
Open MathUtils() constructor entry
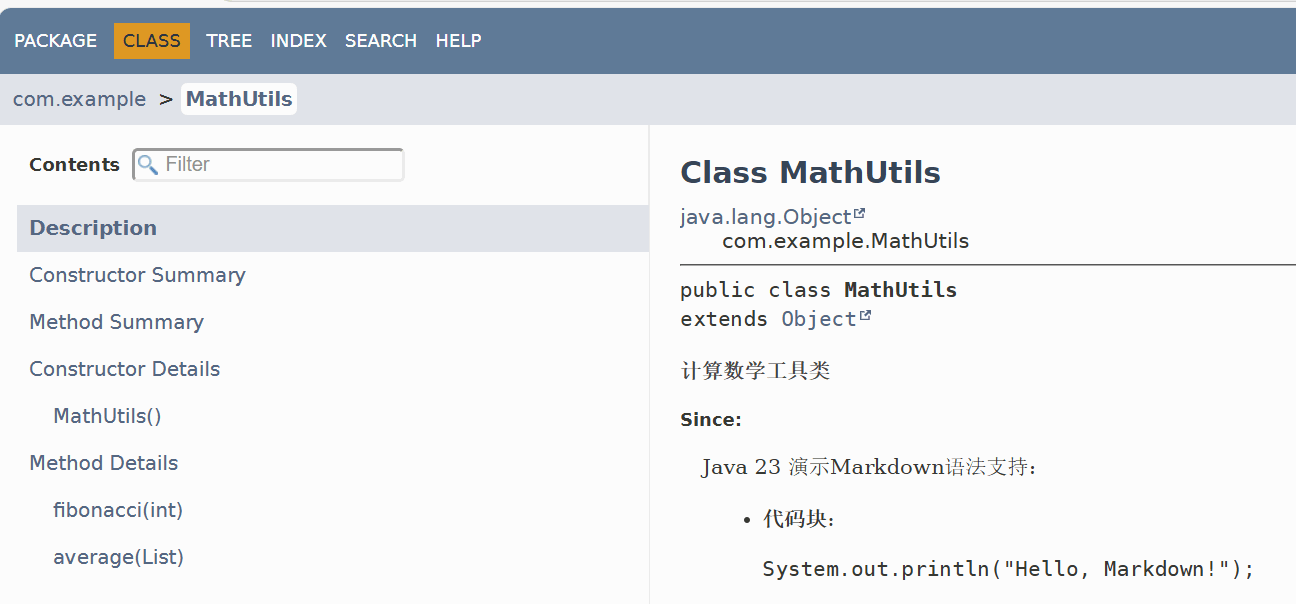(107, 416)
